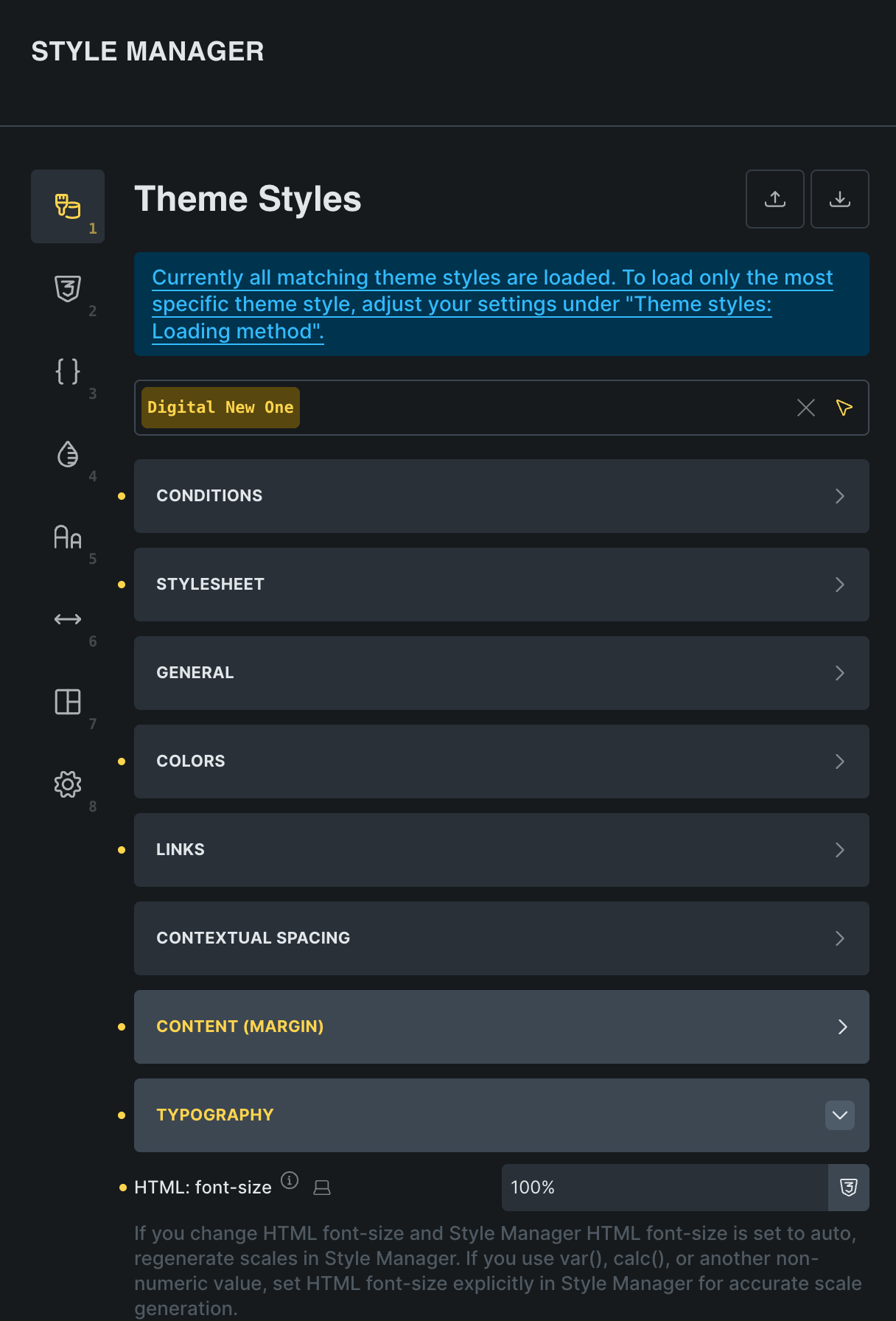
Task: Open the typography Aa sidebar icon
Action: (x=68, y=537)
